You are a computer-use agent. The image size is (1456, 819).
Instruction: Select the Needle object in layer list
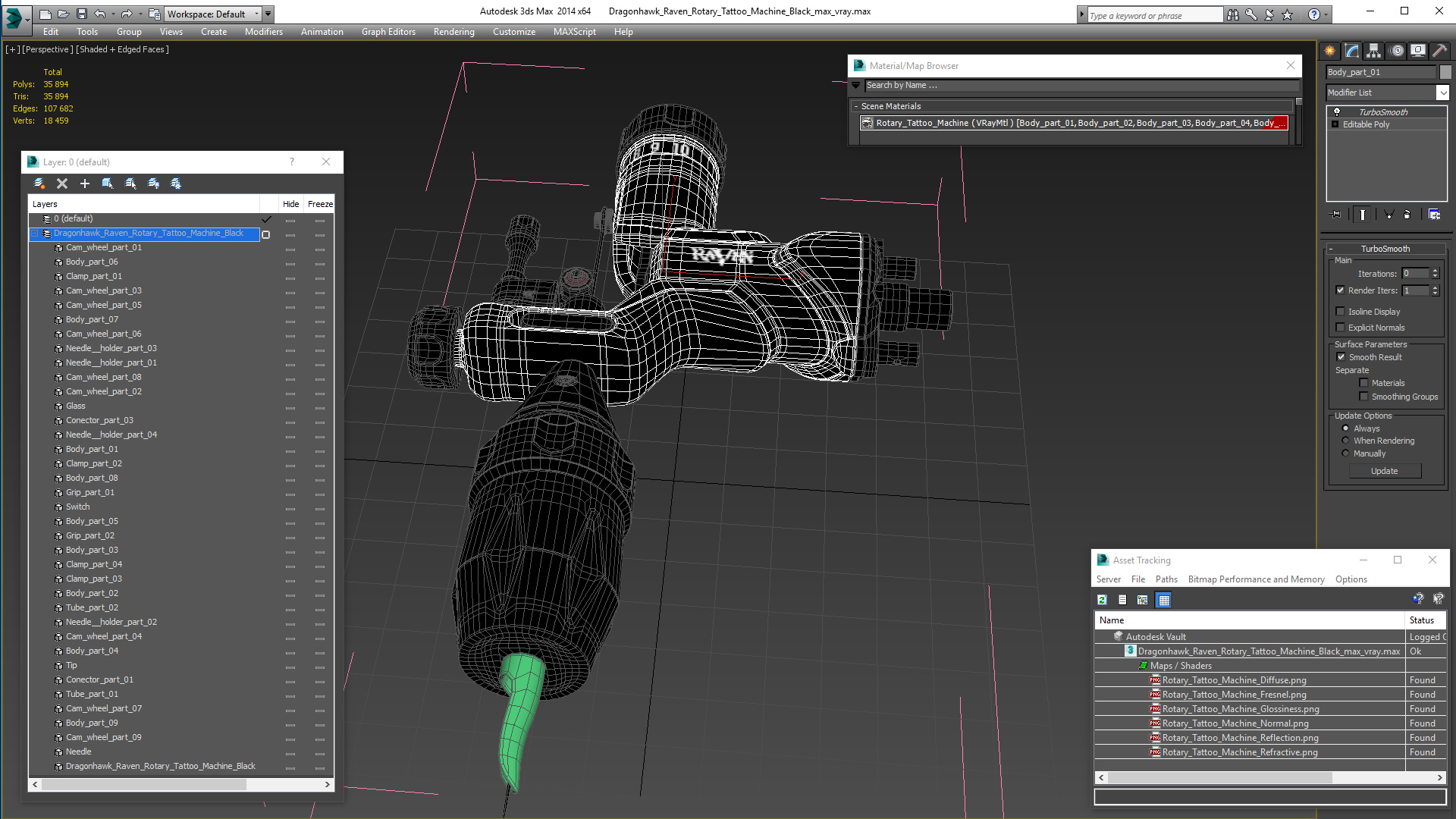[x=78, y=752]
